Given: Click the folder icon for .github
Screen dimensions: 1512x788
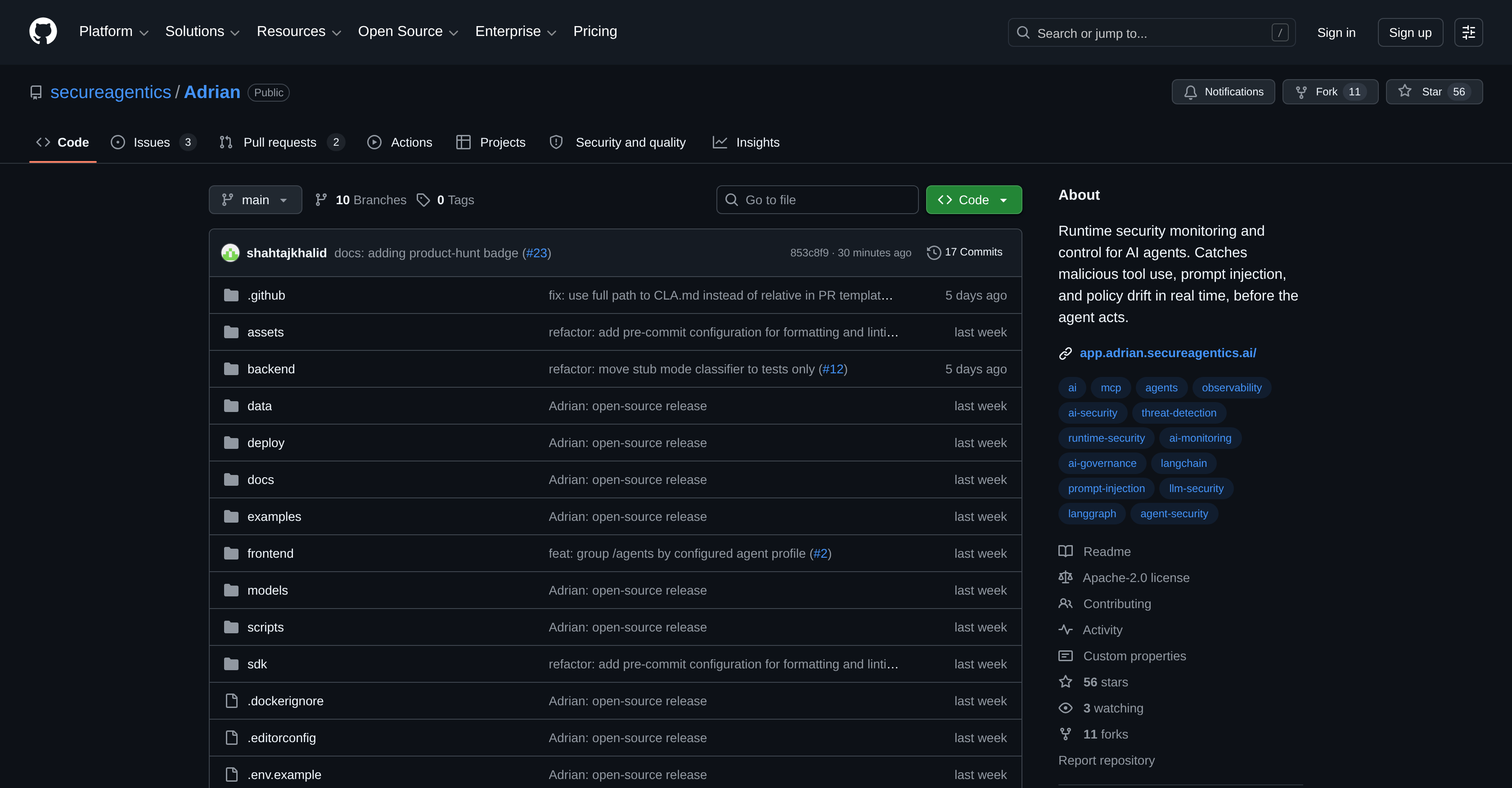Looking at the screenshot, I should pos(231,295).
